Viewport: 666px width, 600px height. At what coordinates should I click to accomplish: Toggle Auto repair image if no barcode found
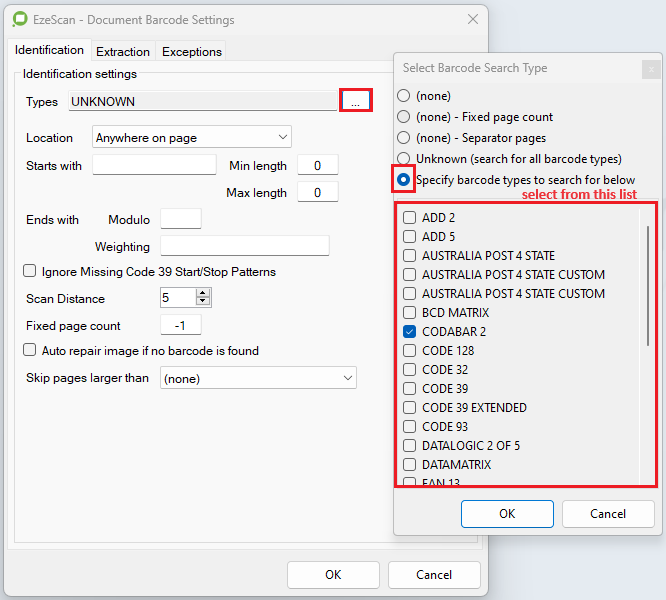point(30,351)
